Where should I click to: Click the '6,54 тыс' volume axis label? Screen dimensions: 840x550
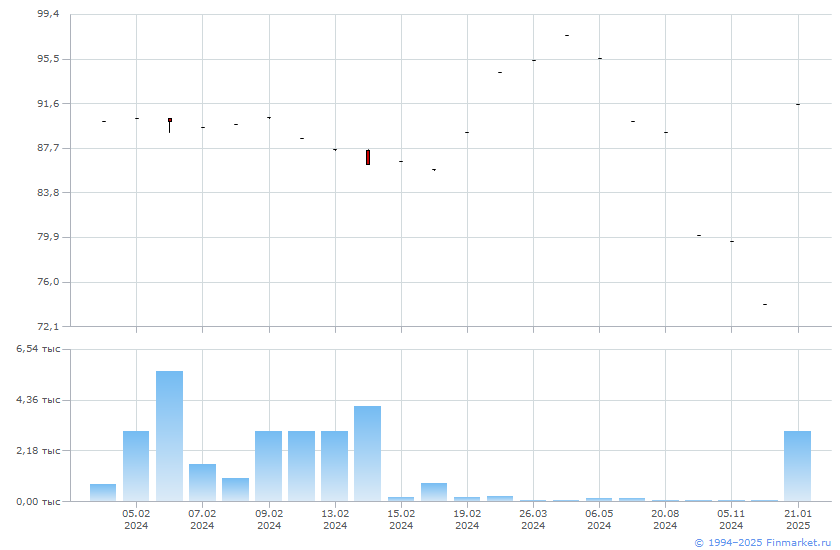(x=38, y=349)
